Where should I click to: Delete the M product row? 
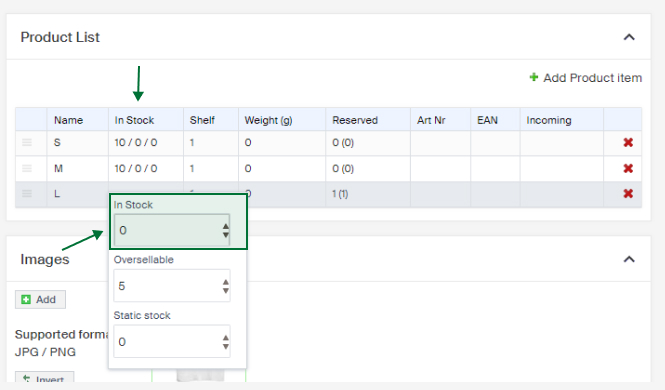628,168
